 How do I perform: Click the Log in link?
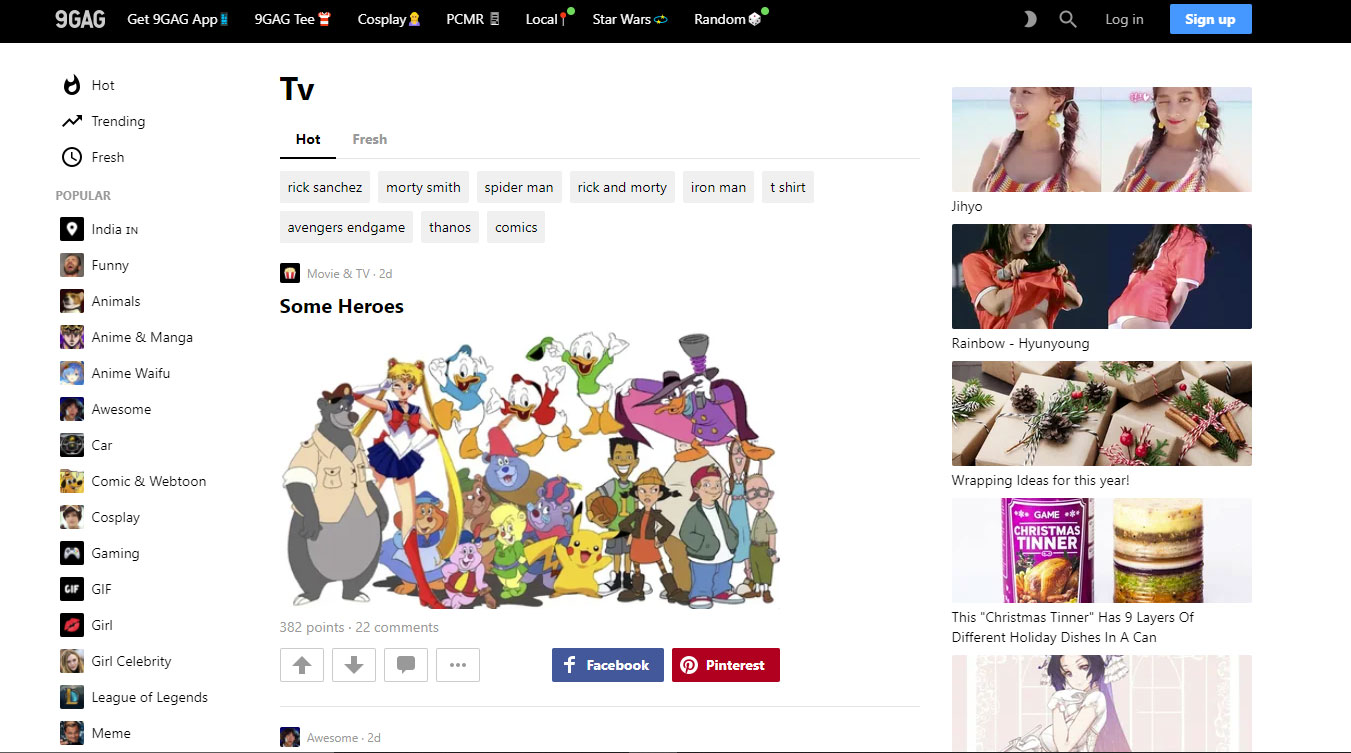pos(1124,19)
